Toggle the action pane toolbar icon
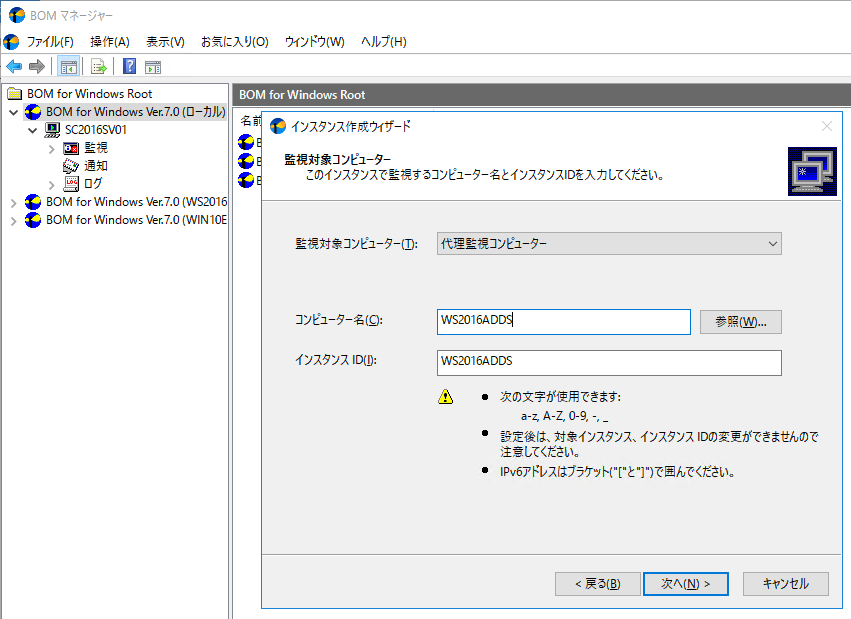Image resolution: width=851 pixels, height=619 pixels. click(153, 67)
